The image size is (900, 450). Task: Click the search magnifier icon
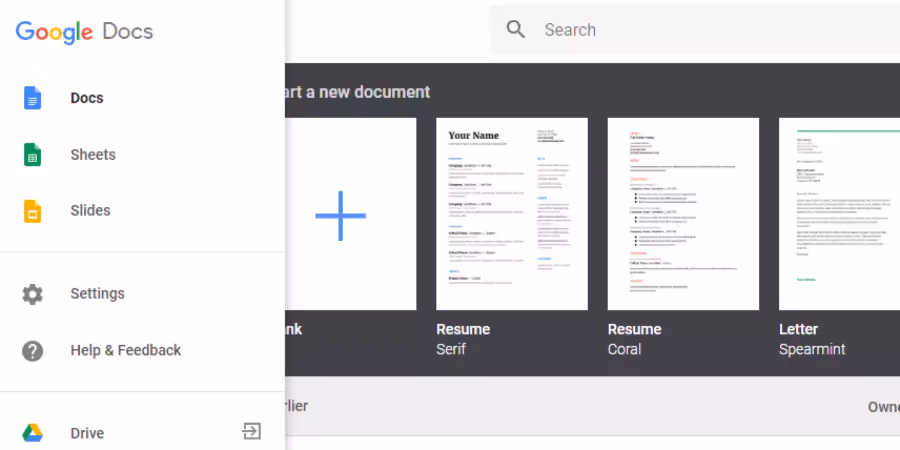click(515, 29)
